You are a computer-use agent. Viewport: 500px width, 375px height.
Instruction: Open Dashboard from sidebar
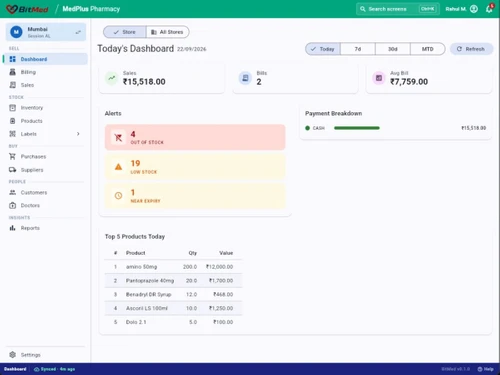(46, 59)
